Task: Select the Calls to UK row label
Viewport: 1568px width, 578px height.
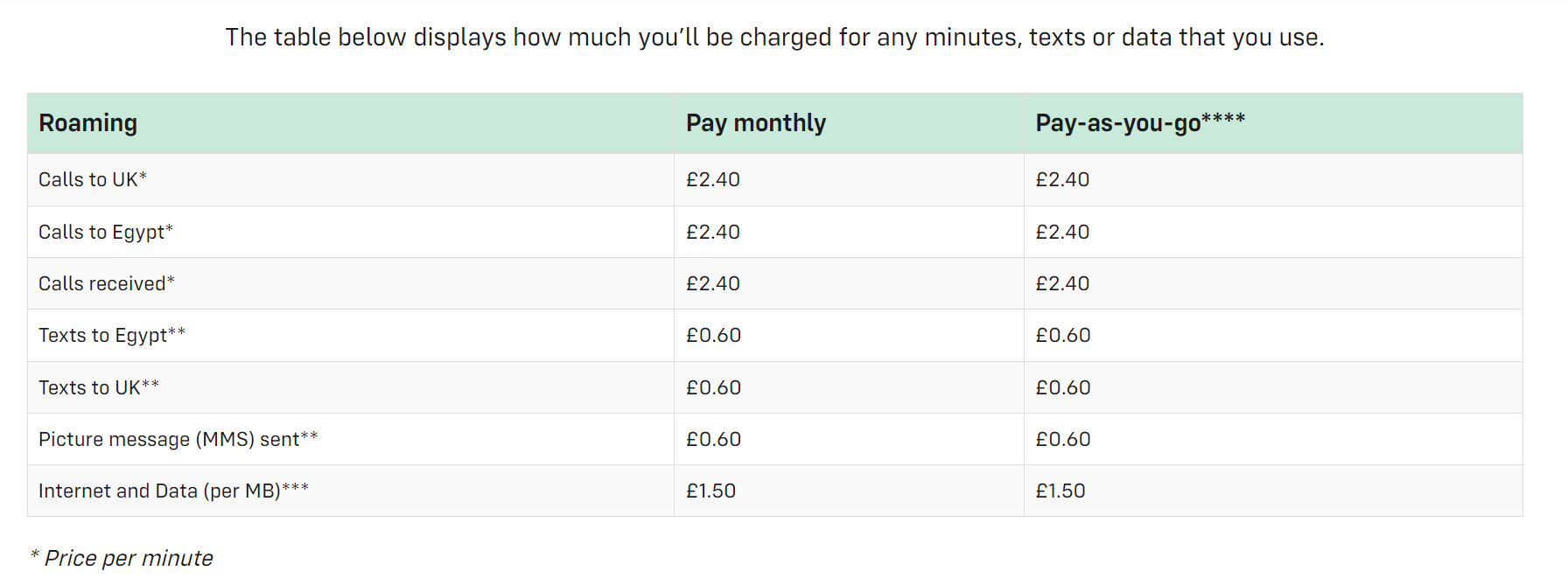Action: 93,179
